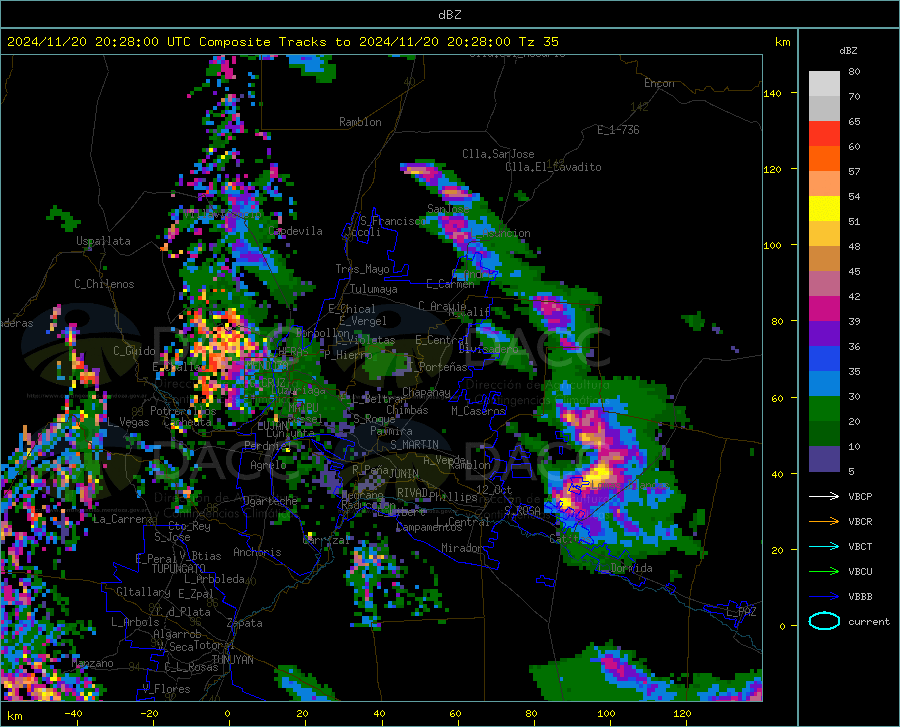Screen dimensions: 900x727
Task: Click the 'Anchoris' map label
Action: point(257,553)
